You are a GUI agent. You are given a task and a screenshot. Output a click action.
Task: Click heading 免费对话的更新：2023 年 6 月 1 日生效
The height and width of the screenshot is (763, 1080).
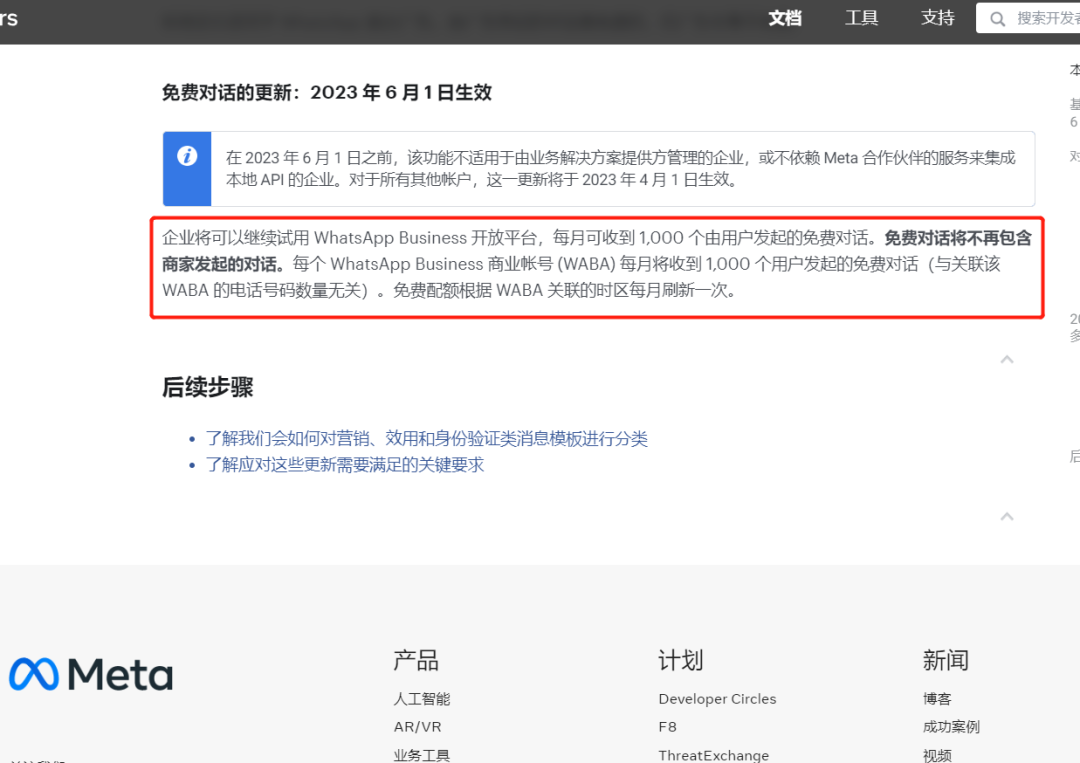(326, 92)
